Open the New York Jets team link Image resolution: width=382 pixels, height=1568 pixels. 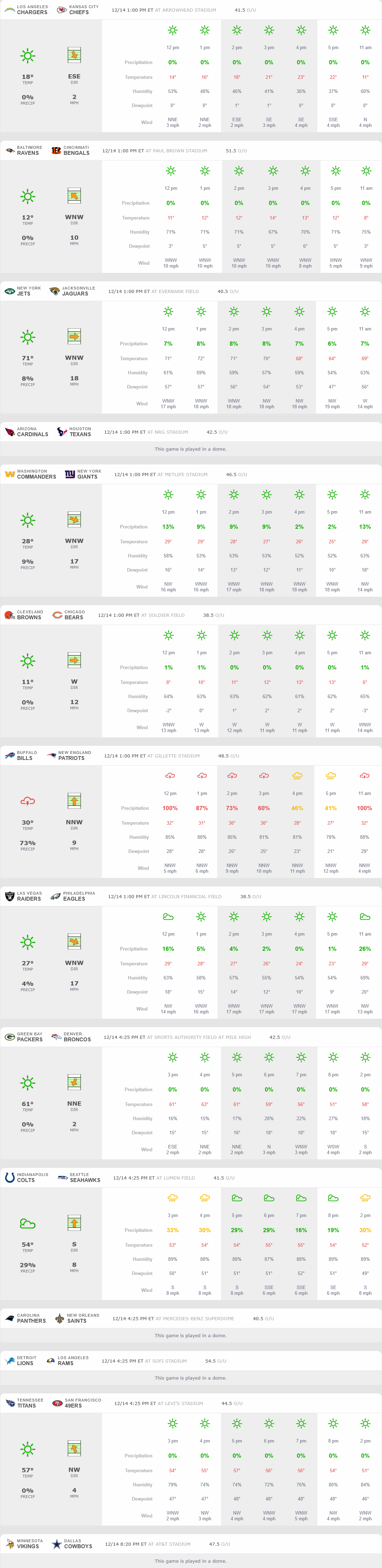(x=24, y=293)
